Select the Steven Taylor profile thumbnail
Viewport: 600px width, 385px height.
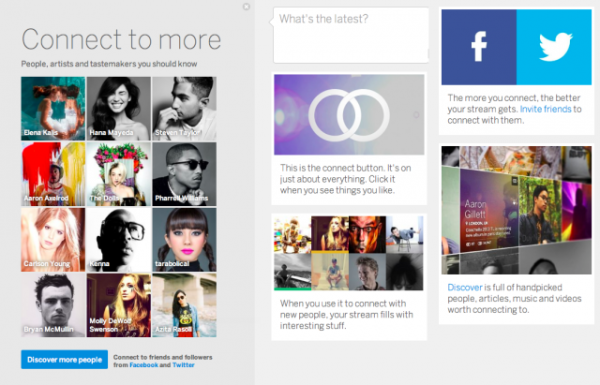(x=184, y=108)
